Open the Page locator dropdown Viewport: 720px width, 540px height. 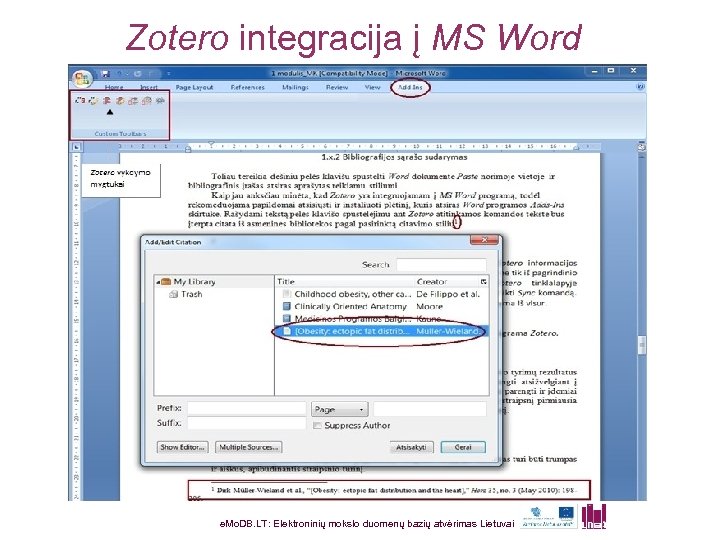(339, 409)
